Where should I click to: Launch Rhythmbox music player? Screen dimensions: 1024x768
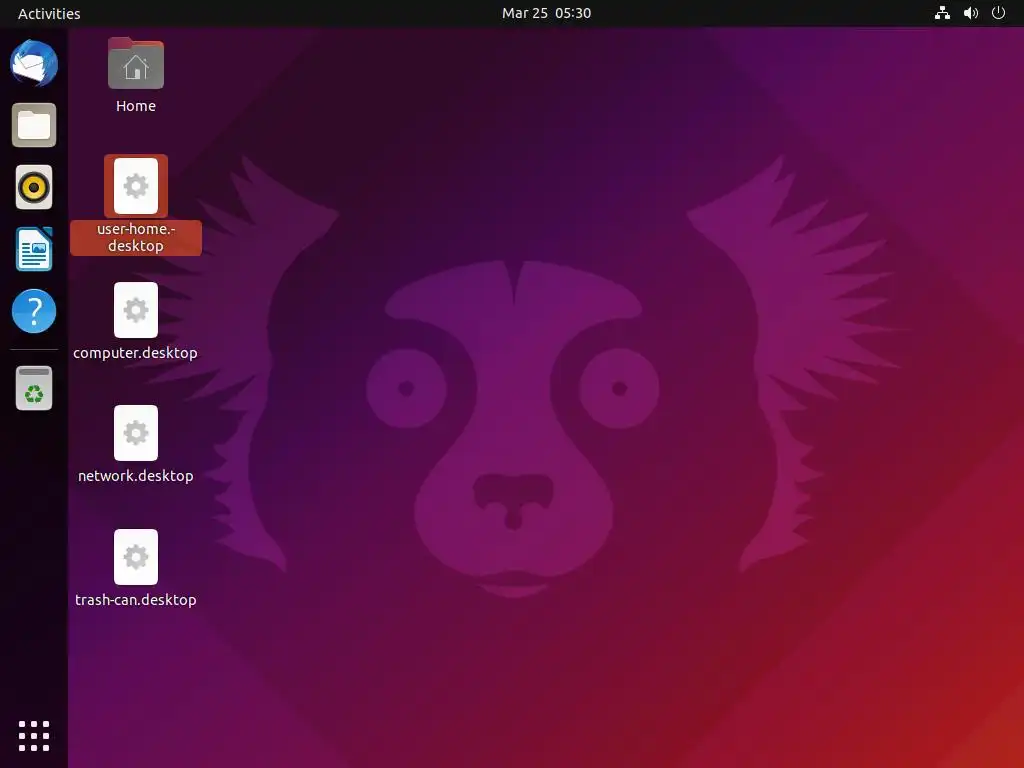click(34, 187)
